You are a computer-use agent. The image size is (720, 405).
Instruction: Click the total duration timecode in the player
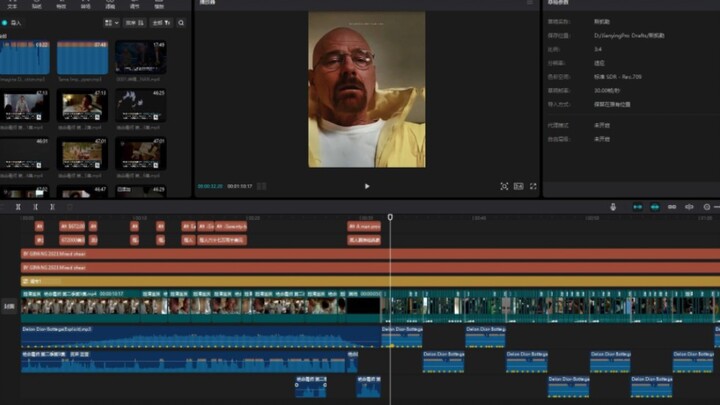pos(240,186)
